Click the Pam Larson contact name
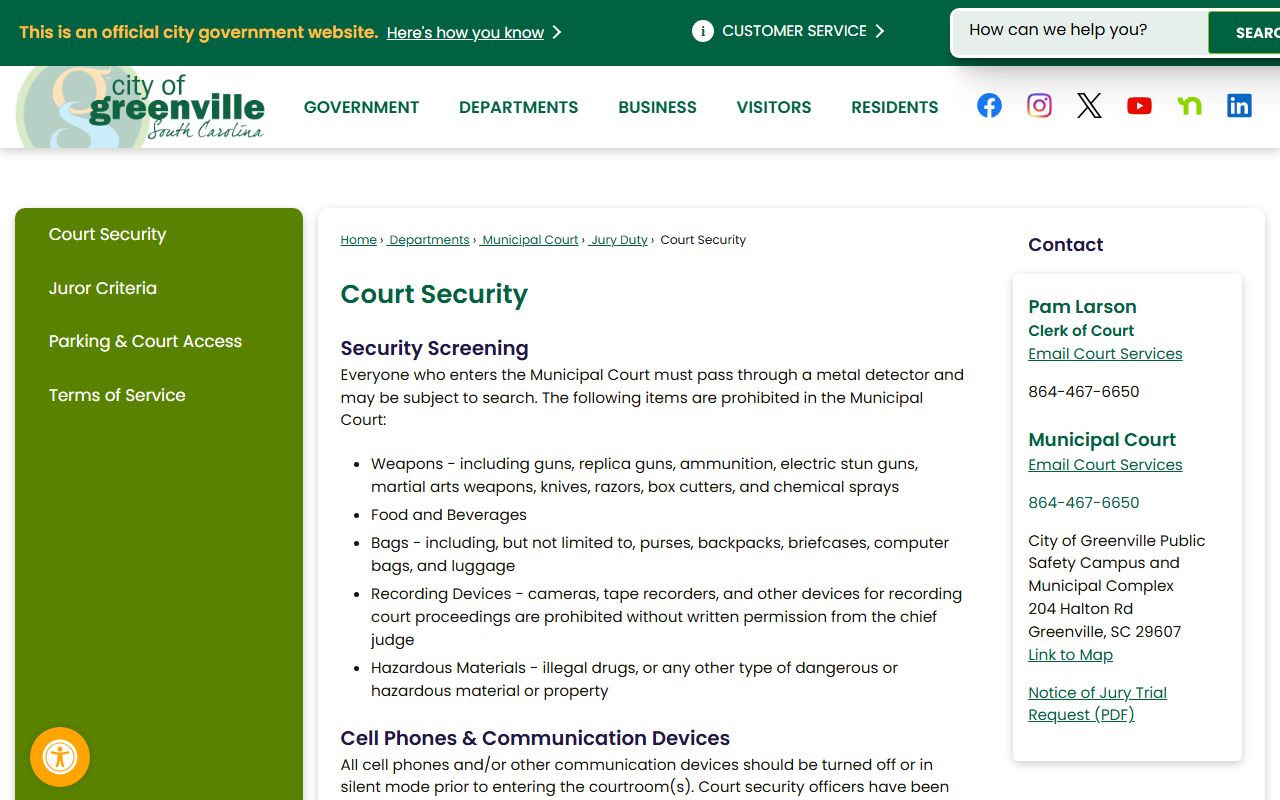The width and height of the screenshot is (1280, 800). (1082, 307)
